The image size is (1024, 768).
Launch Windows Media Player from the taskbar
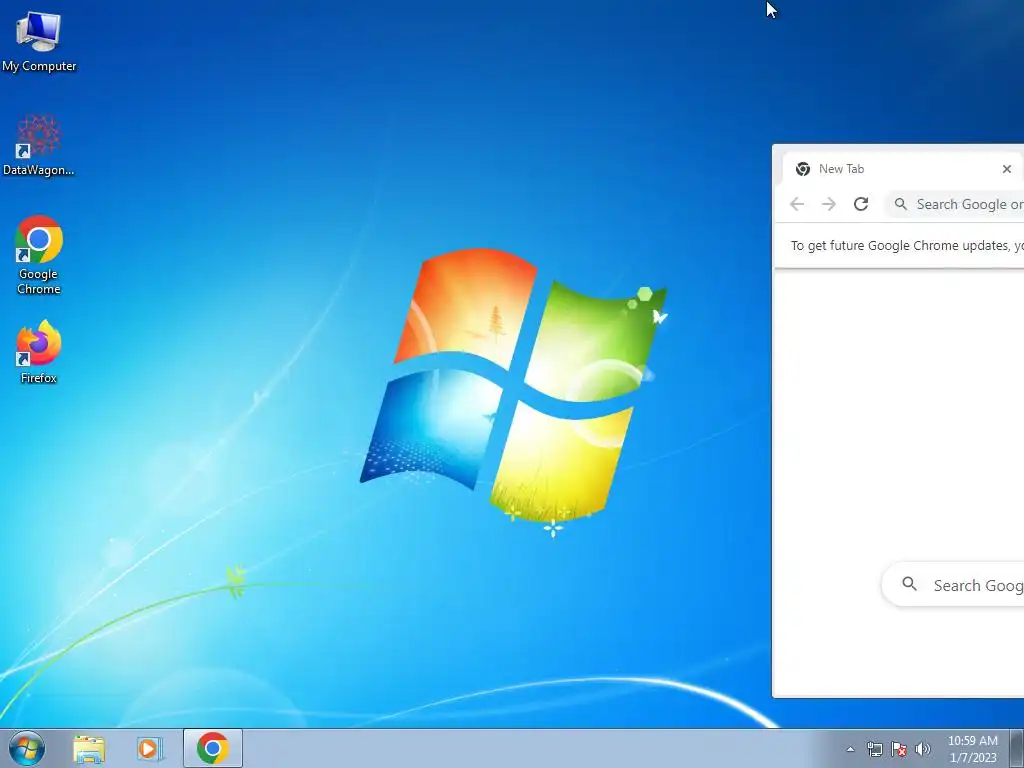pos(150,748)
